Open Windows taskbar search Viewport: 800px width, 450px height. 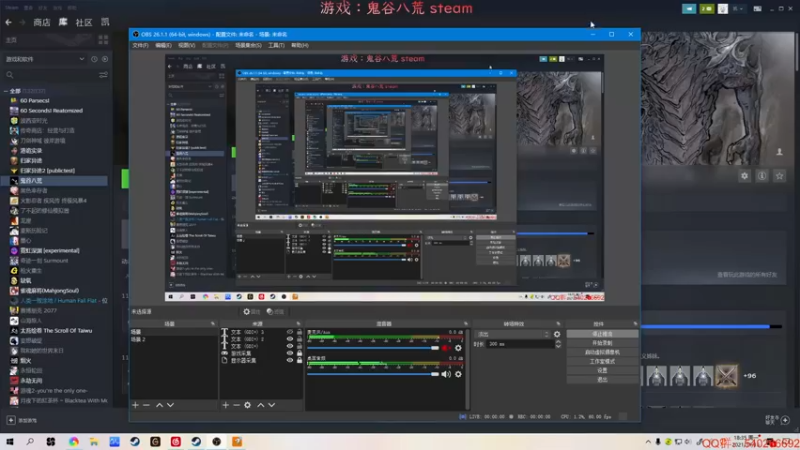pyautogui.click(x=30, y=441)
